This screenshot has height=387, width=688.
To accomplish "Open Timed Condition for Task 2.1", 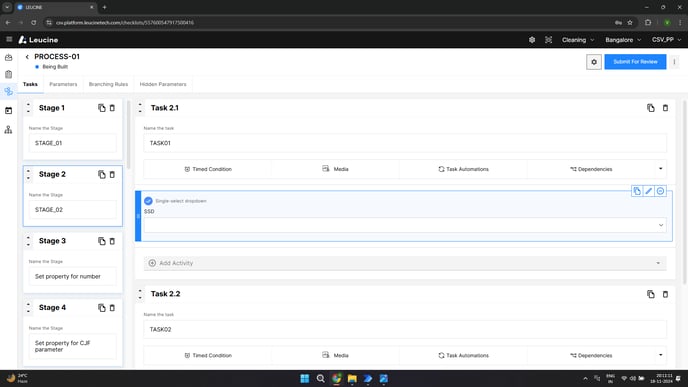I will [208, 169].
